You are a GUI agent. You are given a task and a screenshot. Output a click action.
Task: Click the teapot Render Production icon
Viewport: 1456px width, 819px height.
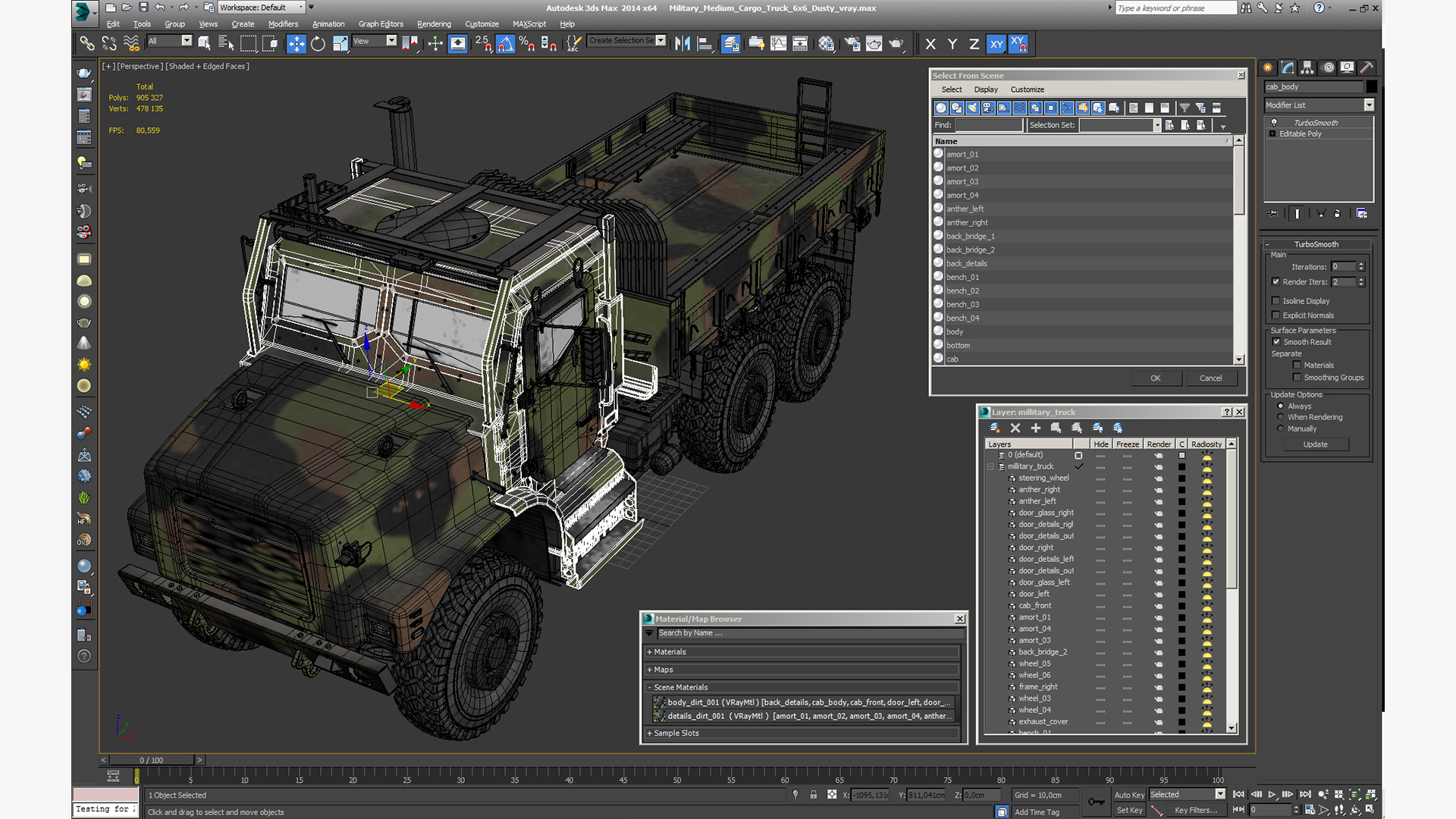[896, 44]
